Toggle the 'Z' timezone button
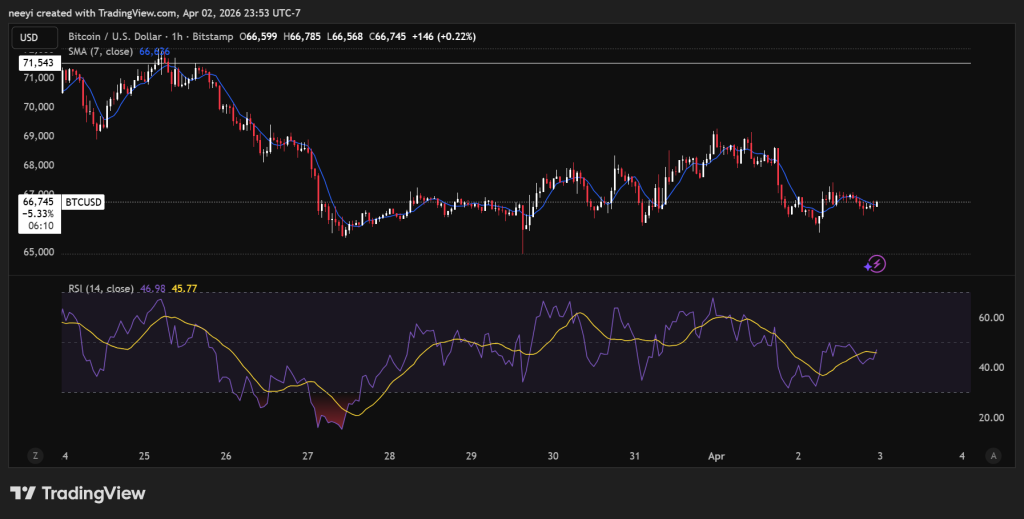The width and height of the screenshot is (1024, 519). click(x=35, y=455)
